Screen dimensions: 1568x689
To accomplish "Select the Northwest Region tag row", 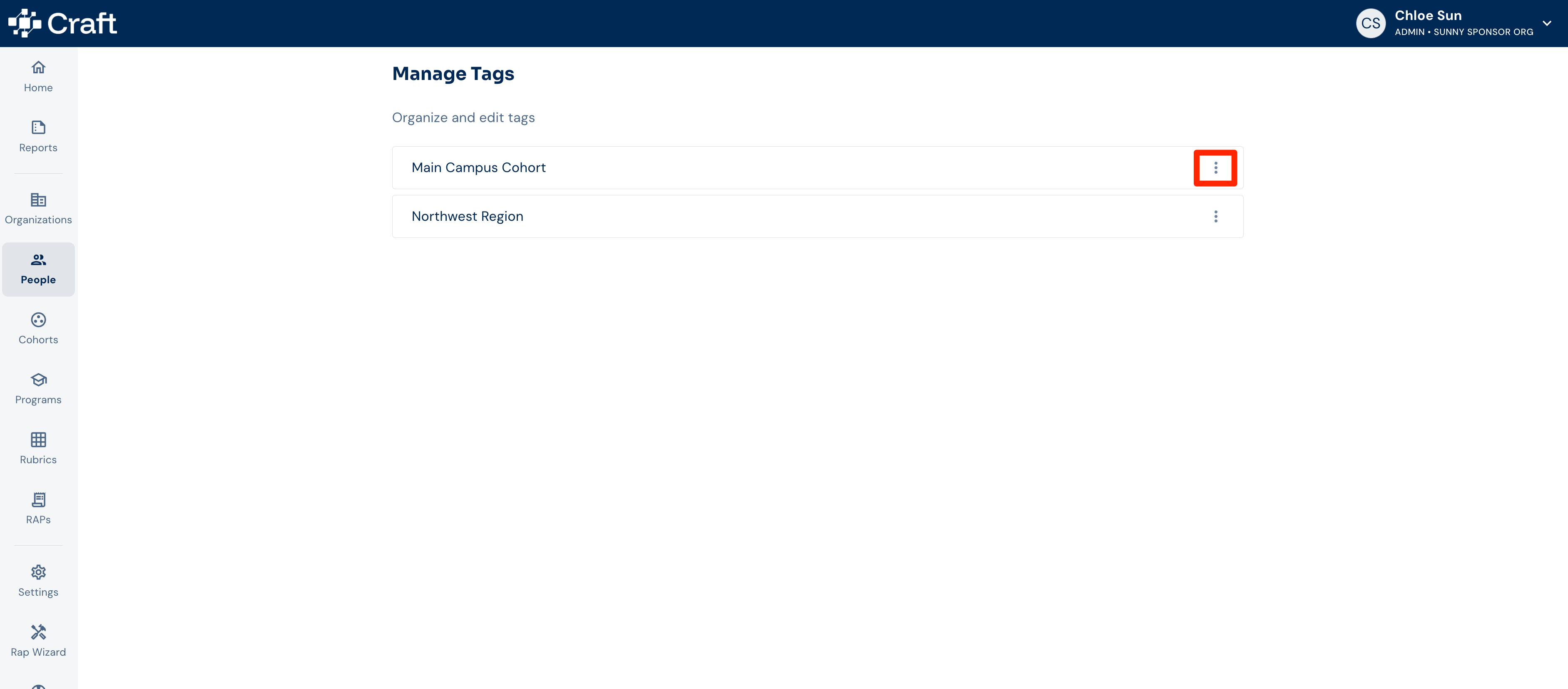I will coord(817,216).
